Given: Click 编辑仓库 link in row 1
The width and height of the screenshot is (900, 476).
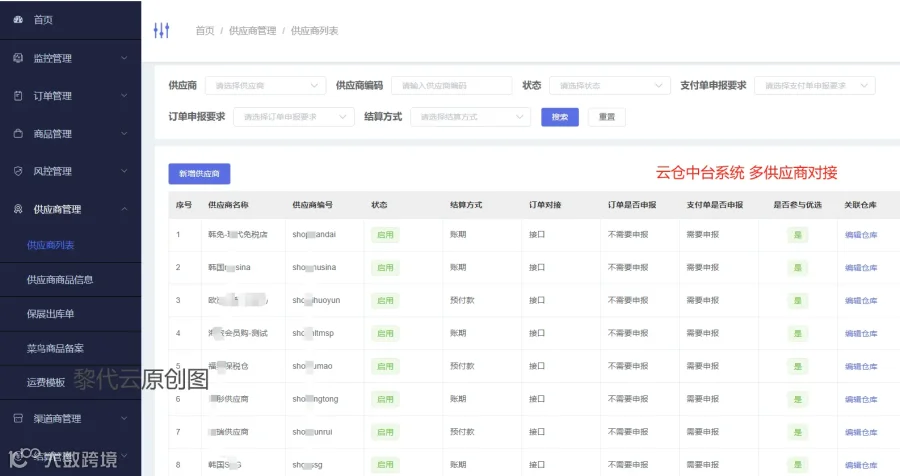Looking at the screenshot, I should pos(861,235).
